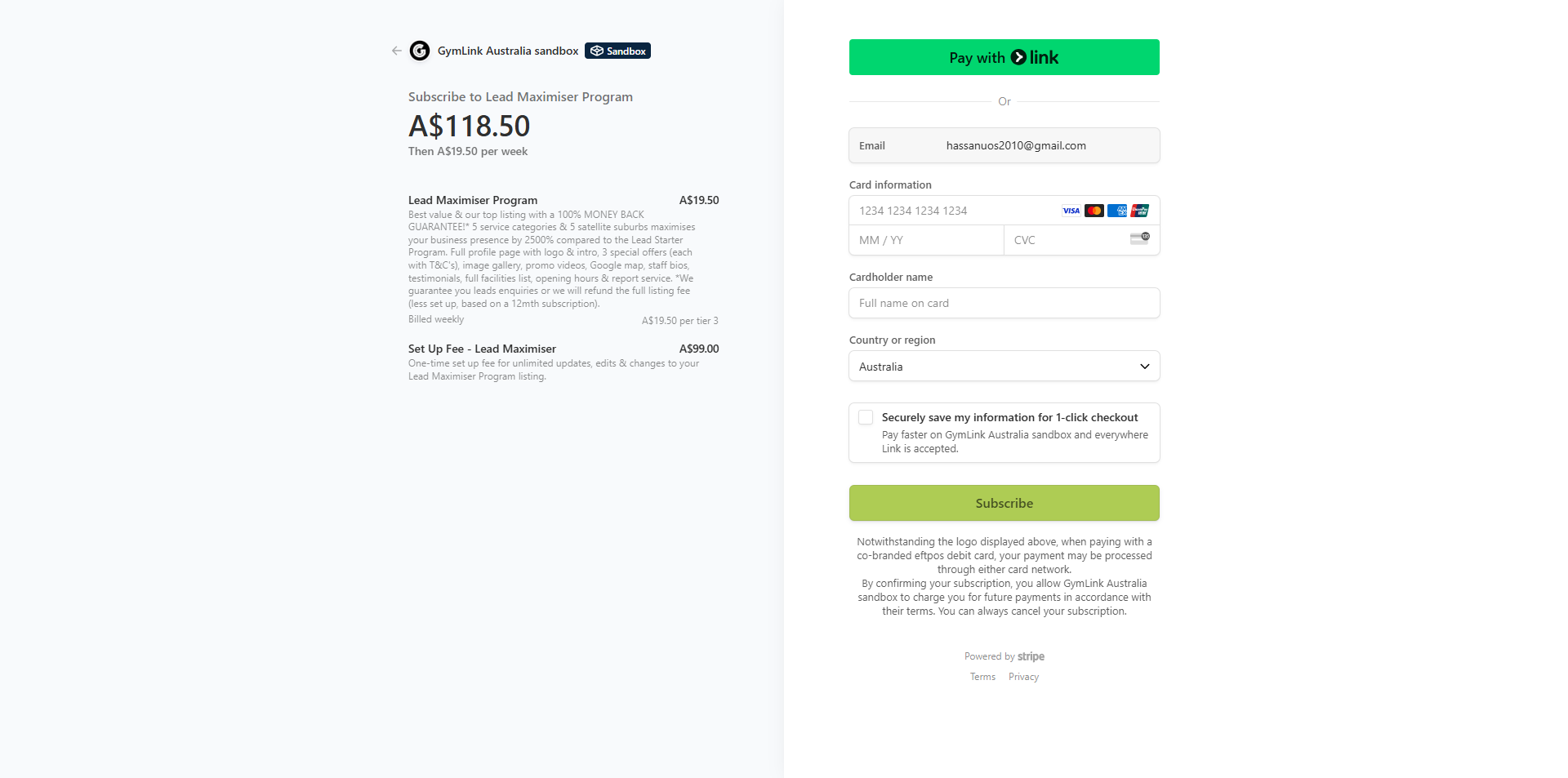Click Powered by Stripe link
Image resolution: width=1568 pixels, height=778 pixels.
(1004, 656)
